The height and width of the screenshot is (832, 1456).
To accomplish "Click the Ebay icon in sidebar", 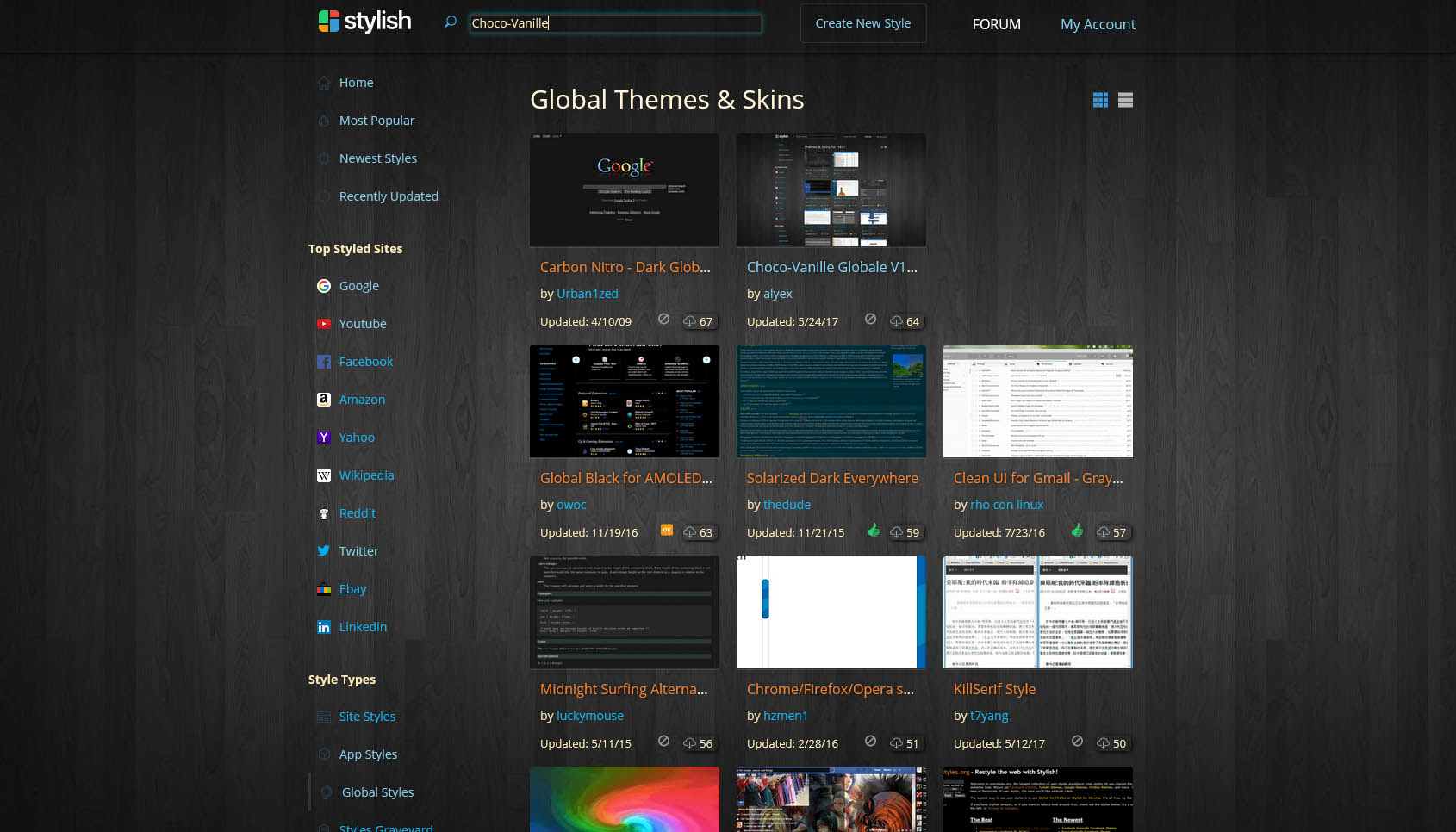I will click(x=324, y=589).
